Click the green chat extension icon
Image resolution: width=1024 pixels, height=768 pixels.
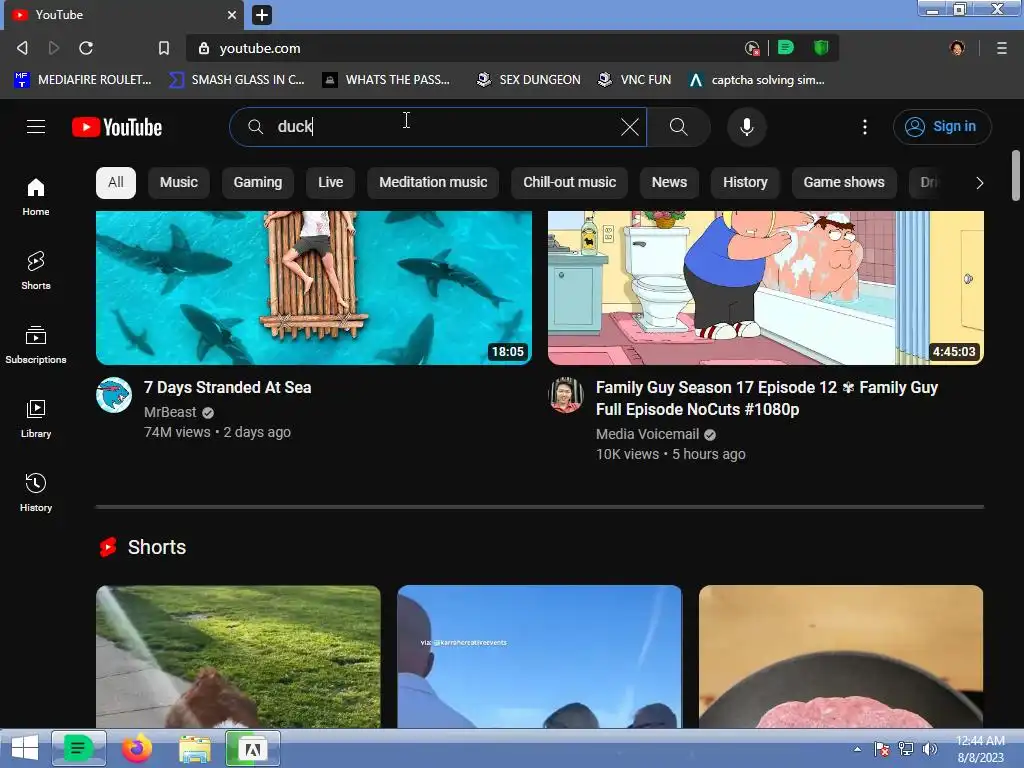click(x=786, y=48)
